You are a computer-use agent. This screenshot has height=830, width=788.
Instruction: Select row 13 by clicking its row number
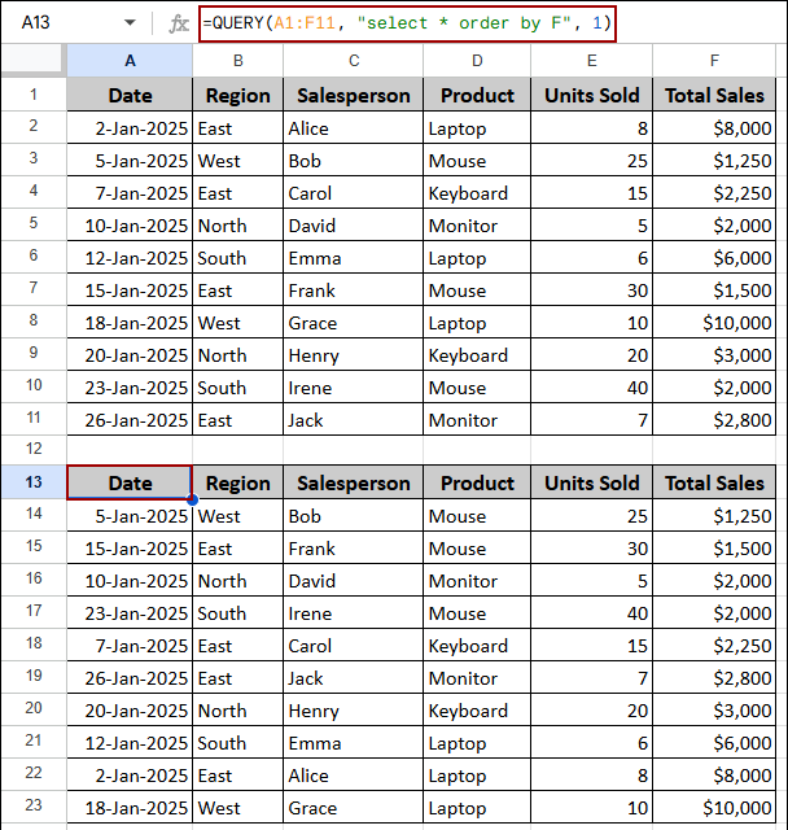(33, 483)
